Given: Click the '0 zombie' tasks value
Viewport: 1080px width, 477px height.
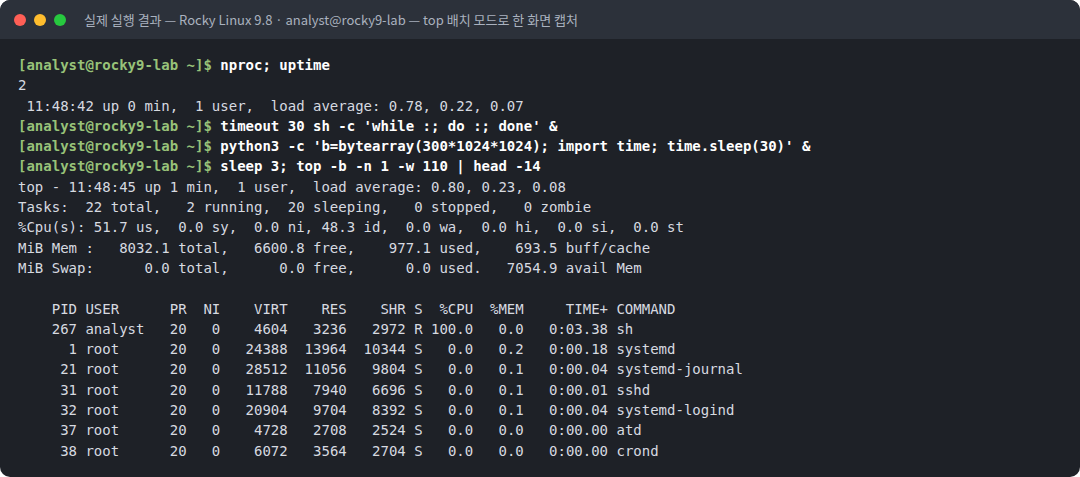Looking at the screenshot, I should (557, 208).
